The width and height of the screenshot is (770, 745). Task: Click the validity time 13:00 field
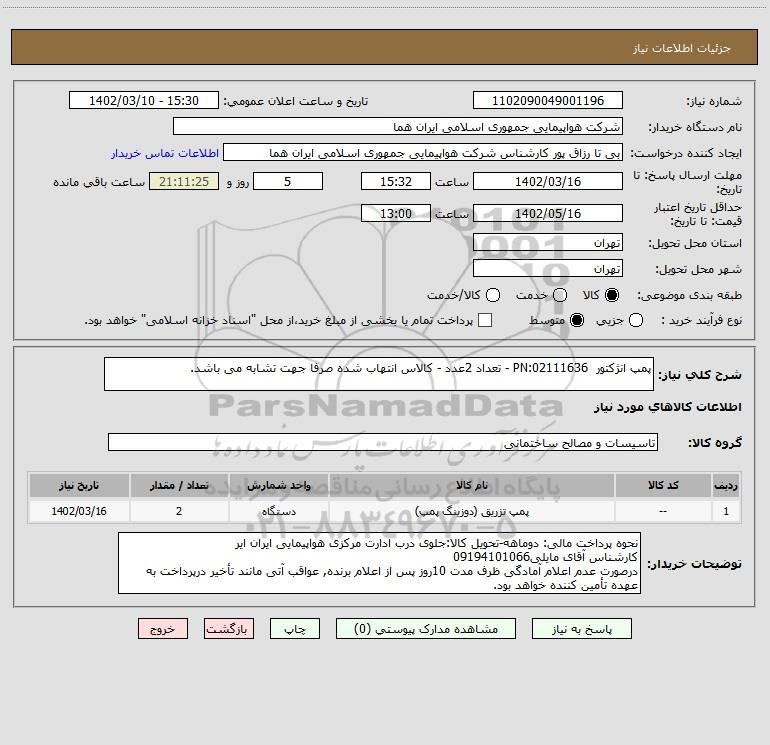396,213
